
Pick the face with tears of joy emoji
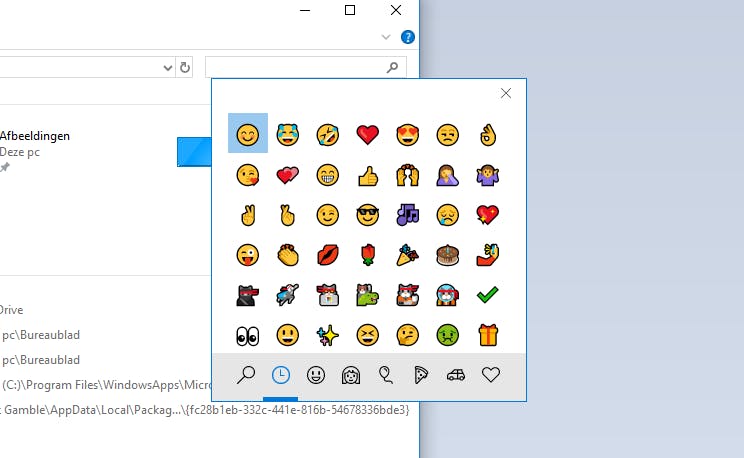click(288, 135)
